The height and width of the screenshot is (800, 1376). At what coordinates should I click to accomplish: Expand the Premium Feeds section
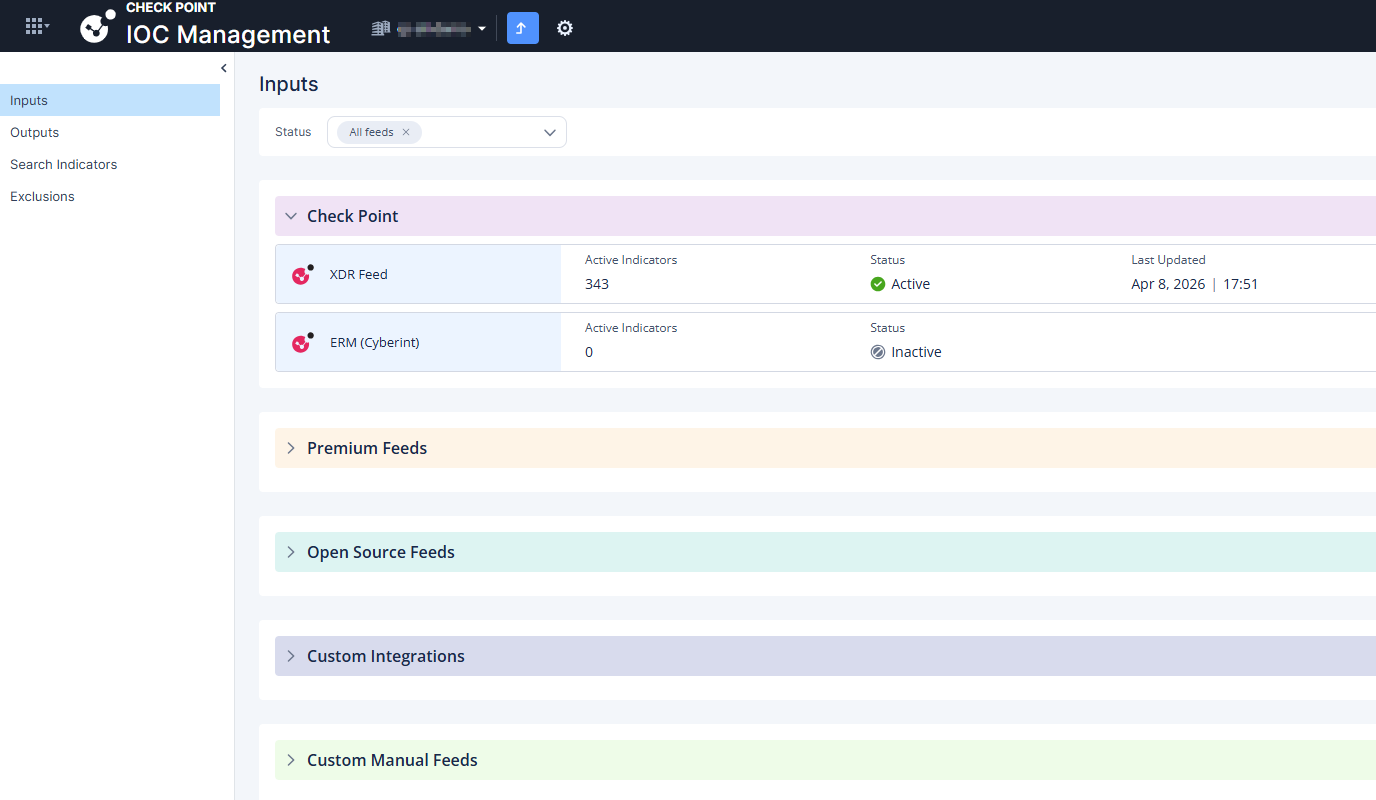click(x=291, y=448)
